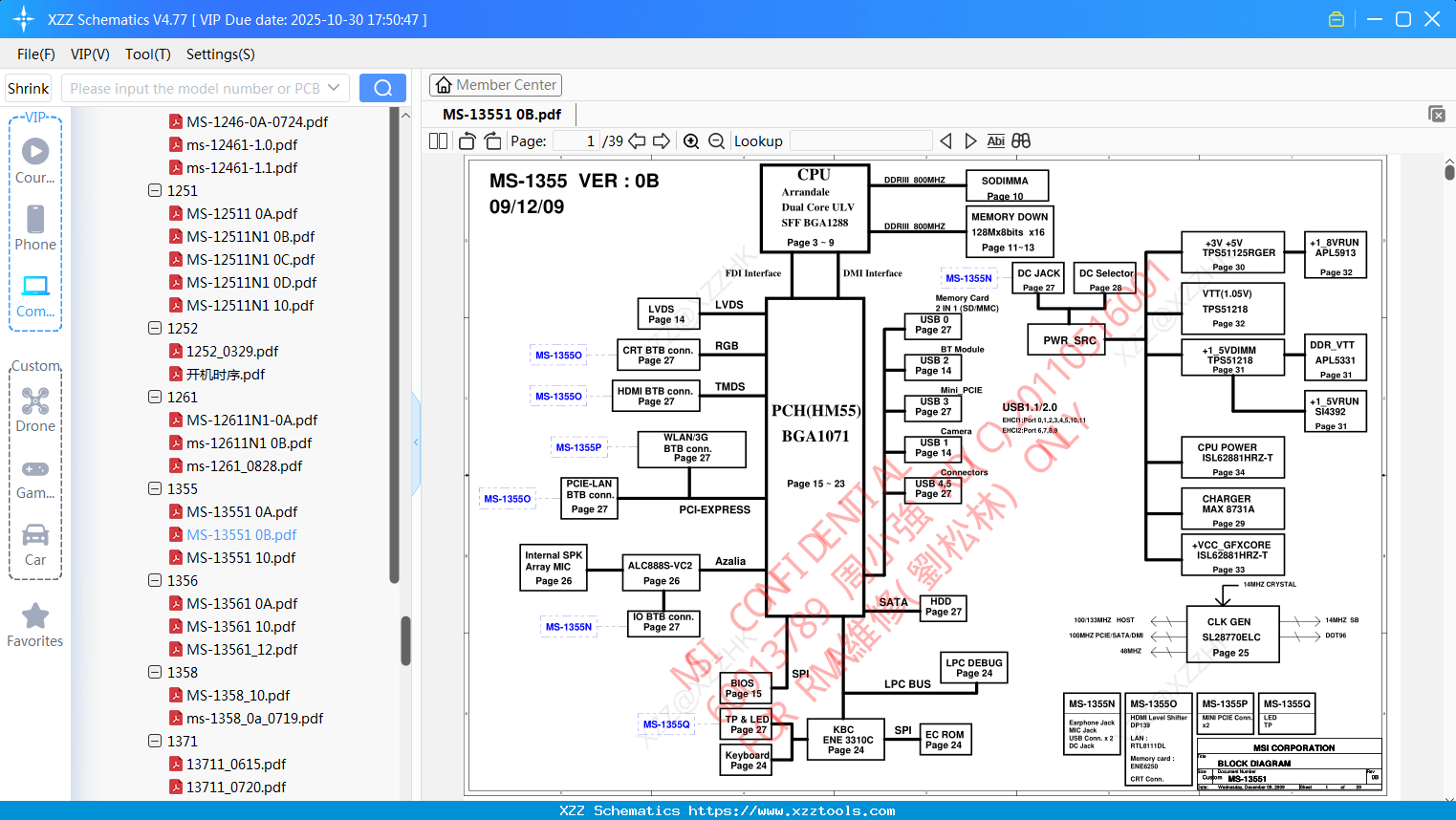Go to the next page arrow
Image resolution: width=1456 pixels, height=820 pixels.
[x=662, y=141]
